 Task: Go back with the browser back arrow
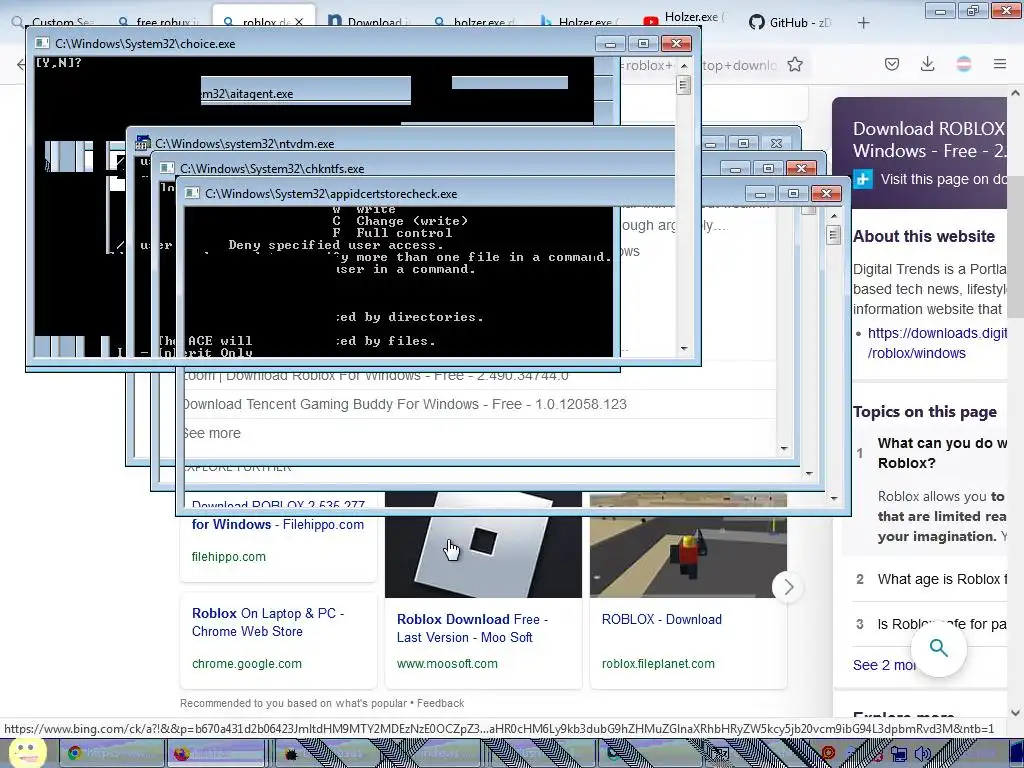pyautogui.click(x=21, y=64)
